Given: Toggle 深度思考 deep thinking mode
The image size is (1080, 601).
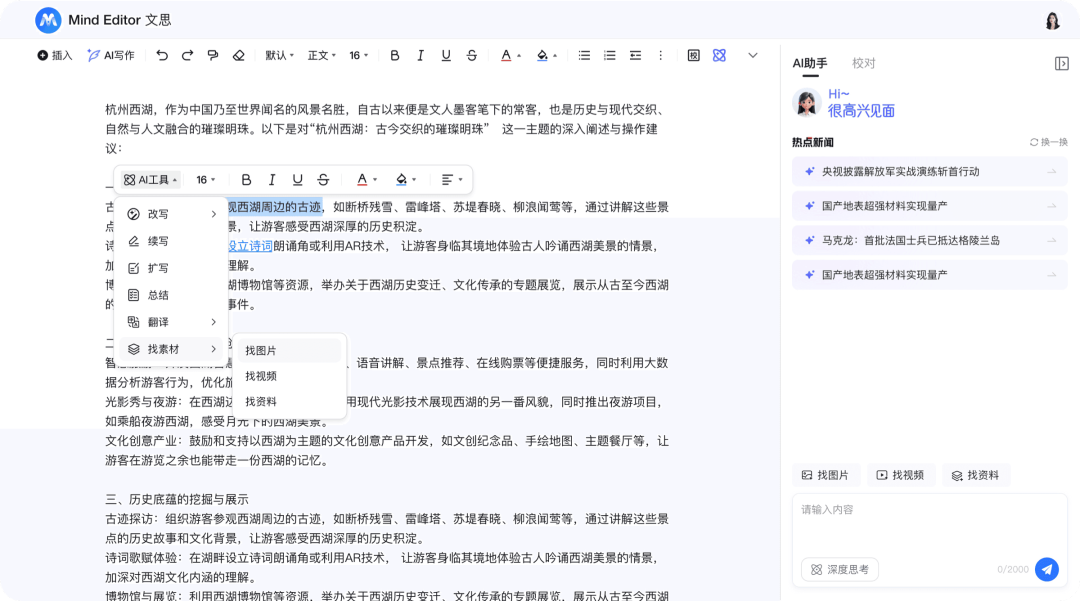Looking at the screenshot, I should [x=840, y=569].
